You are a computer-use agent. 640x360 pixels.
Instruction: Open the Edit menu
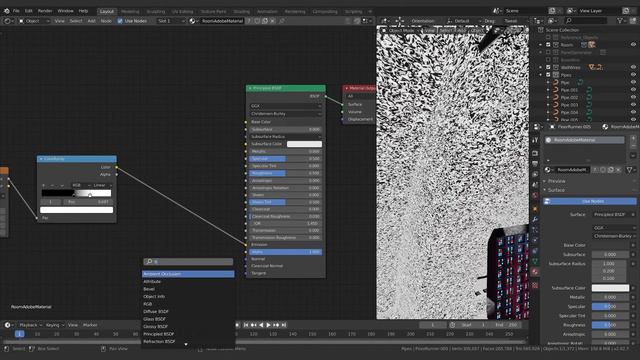[29, 11]
